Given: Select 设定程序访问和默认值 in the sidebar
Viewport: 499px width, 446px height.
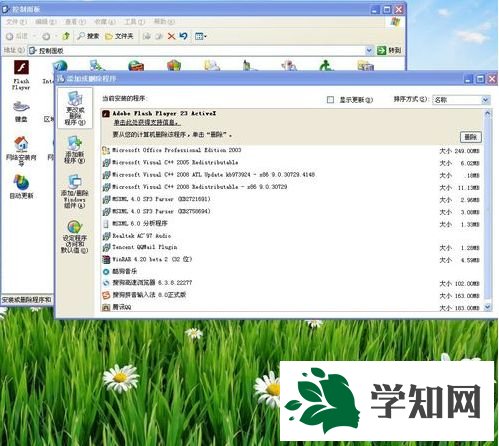Looking at the screenshot, I should pos(75,237).
